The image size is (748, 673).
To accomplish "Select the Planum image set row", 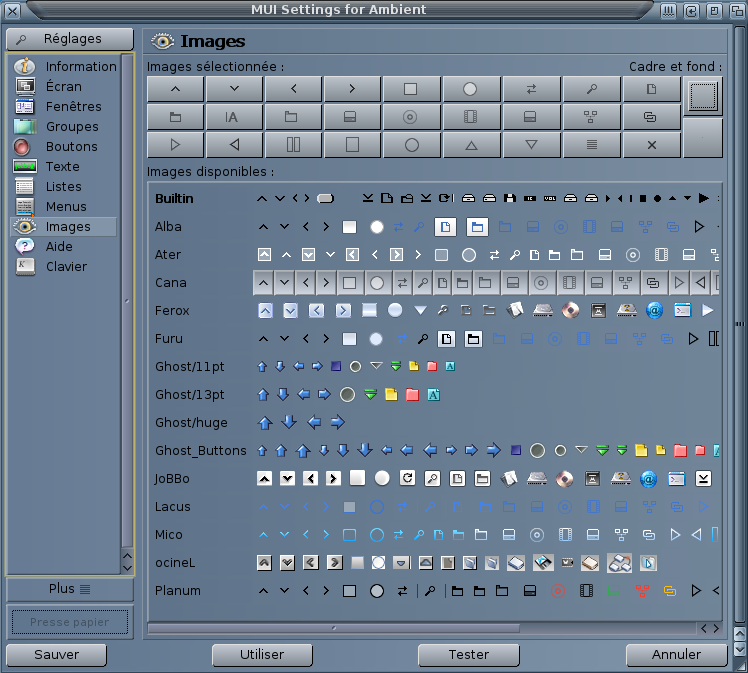I will pyautogui.click(x=435, y=591).
